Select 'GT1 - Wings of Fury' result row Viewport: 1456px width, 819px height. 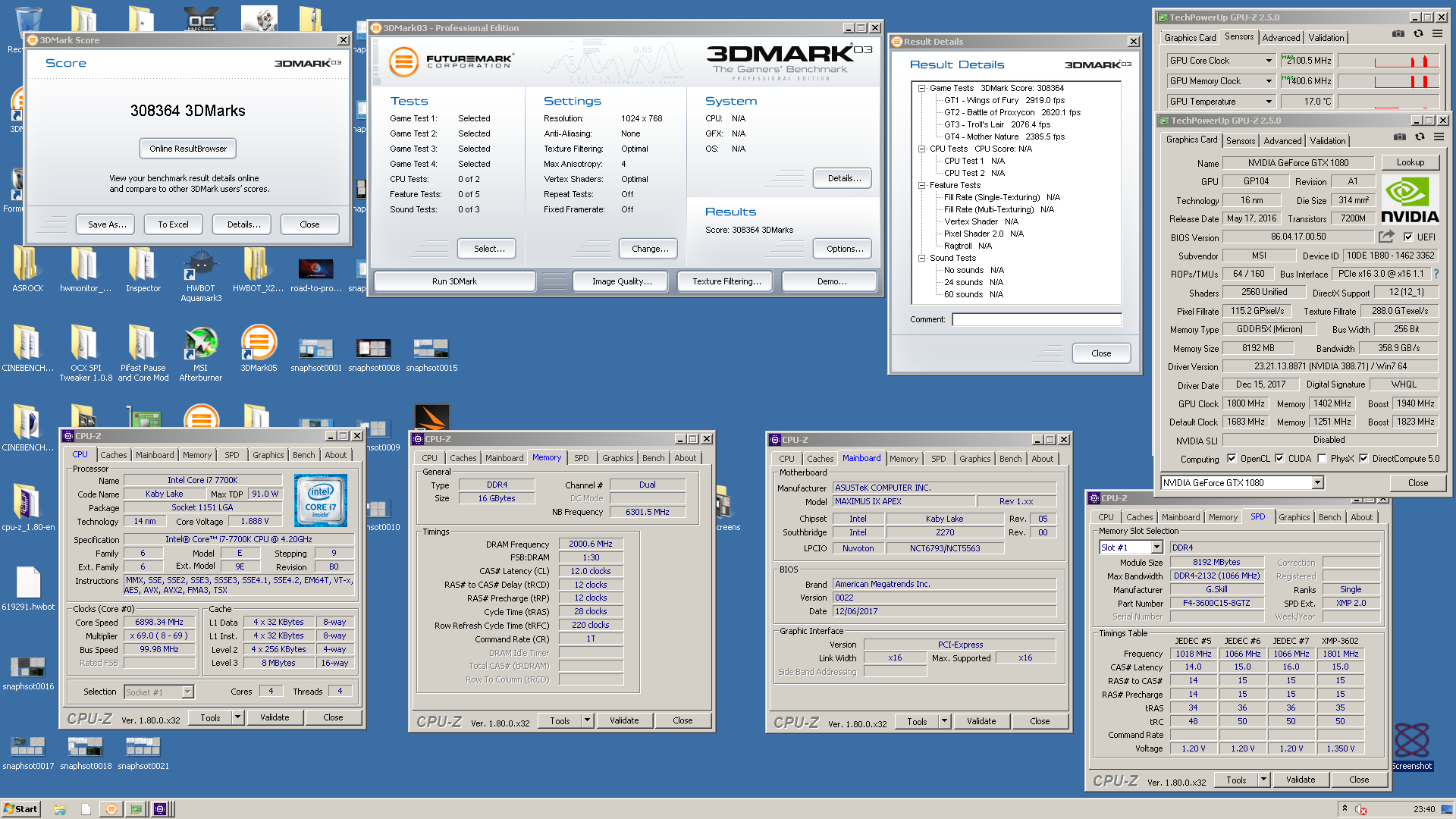click(x=1004, y=100)
